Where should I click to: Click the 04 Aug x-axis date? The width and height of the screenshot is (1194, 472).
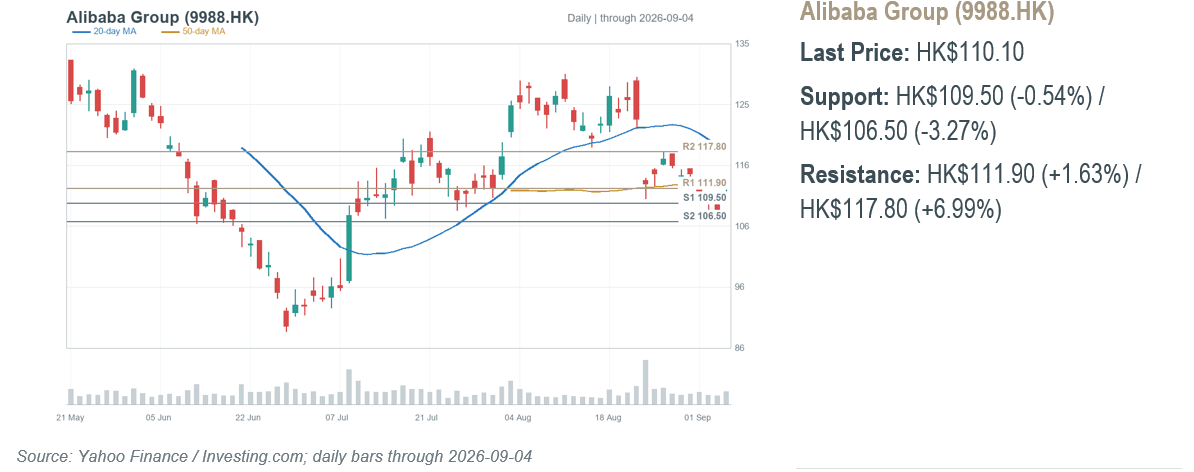point(518,418)
